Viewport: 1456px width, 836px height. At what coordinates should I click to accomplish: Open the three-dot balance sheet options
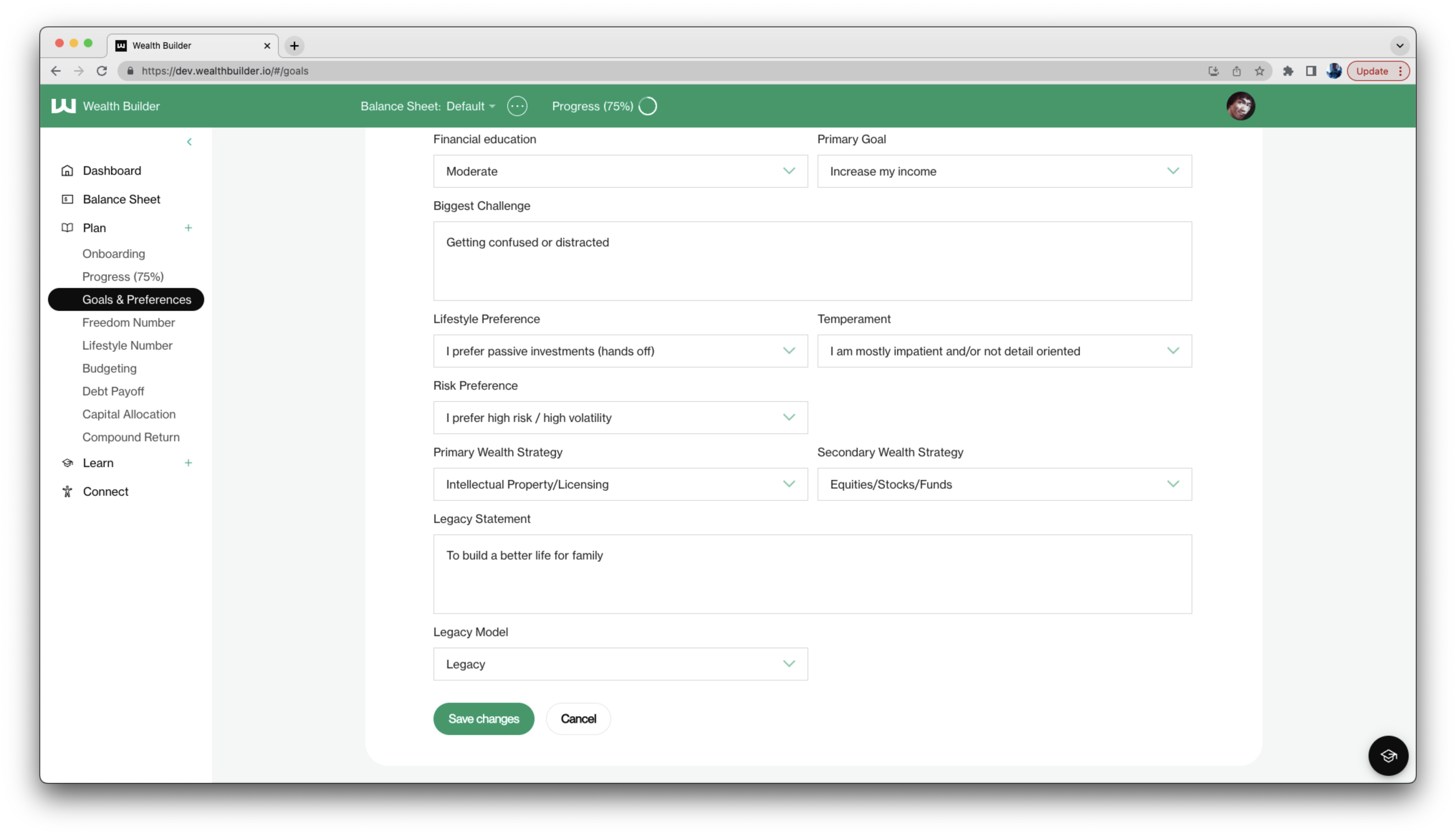[517, 106]
